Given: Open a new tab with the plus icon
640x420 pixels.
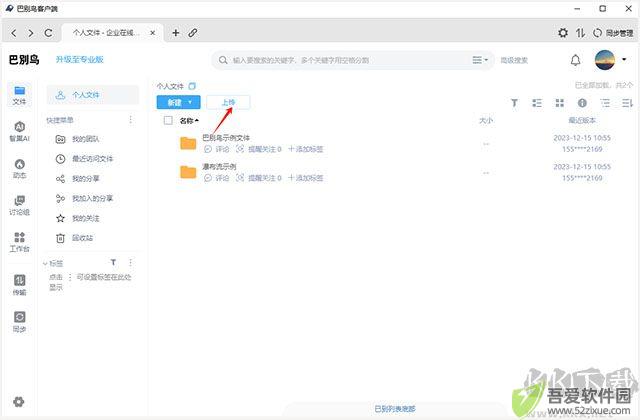Looking at the screenshot, I should coord(176,33).
